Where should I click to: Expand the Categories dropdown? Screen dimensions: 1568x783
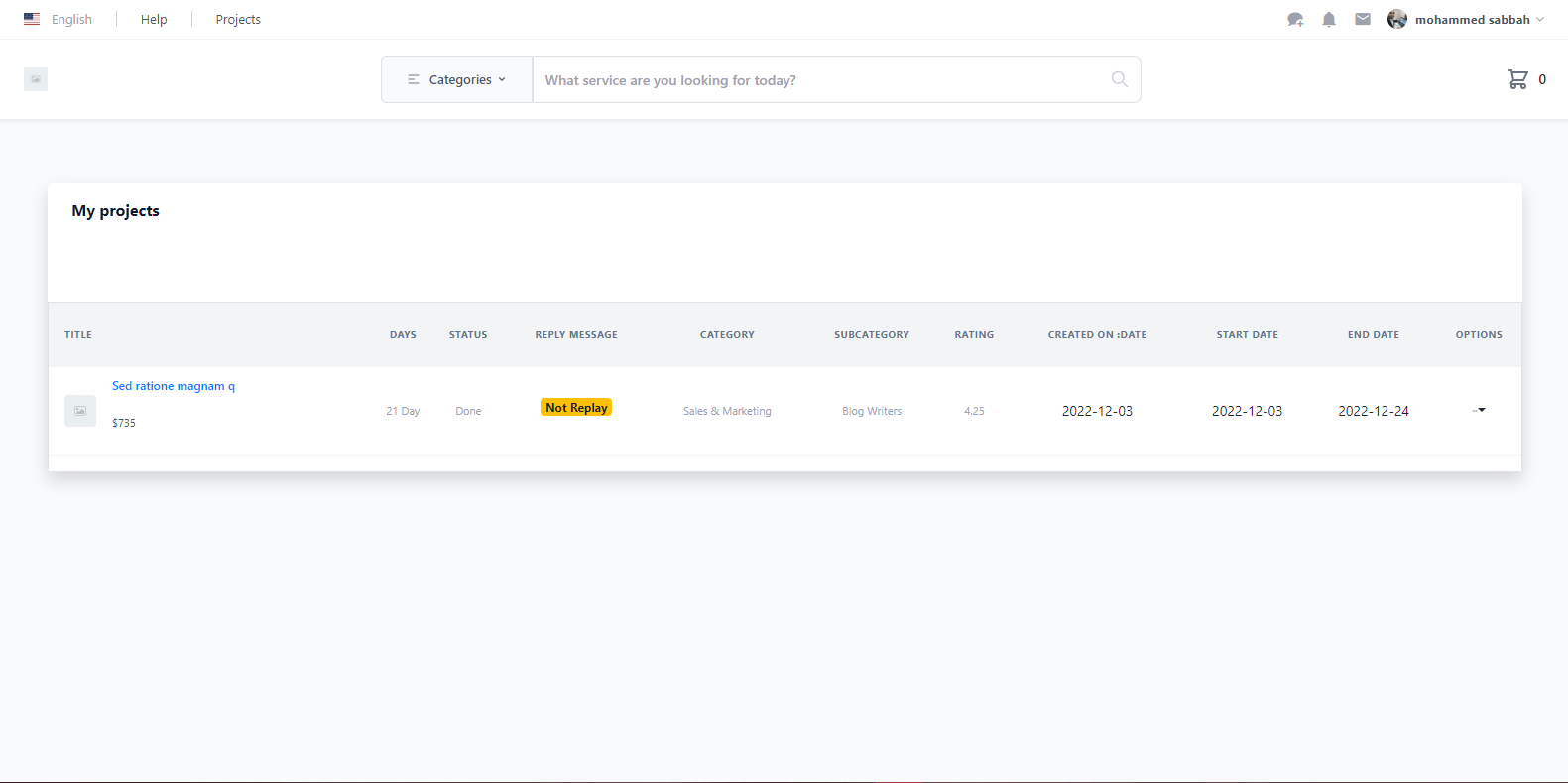[457, 79]
